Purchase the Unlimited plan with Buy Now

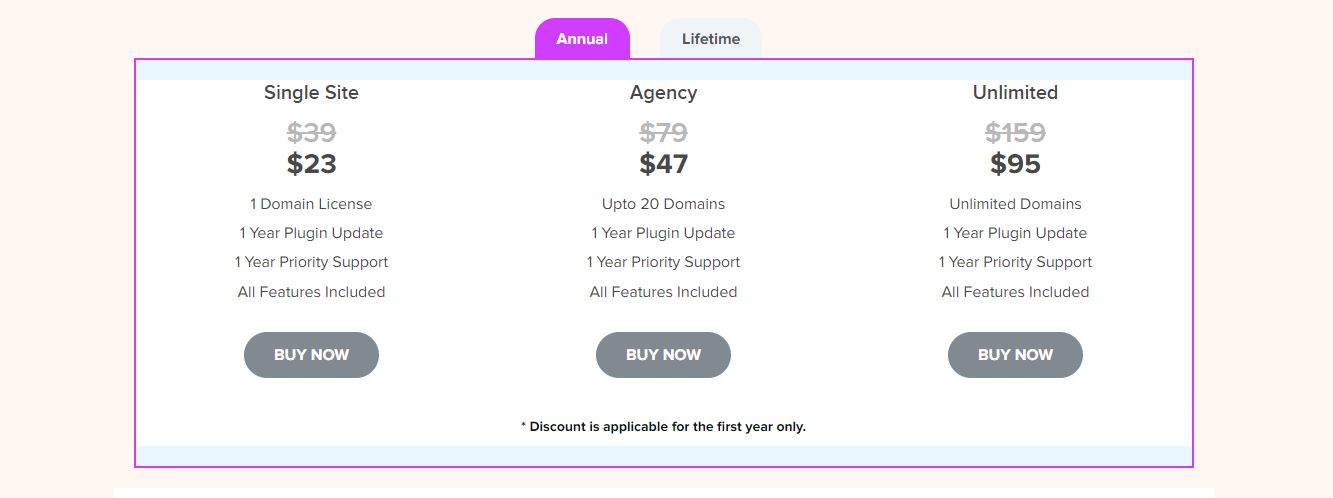tap(1015, 355)
